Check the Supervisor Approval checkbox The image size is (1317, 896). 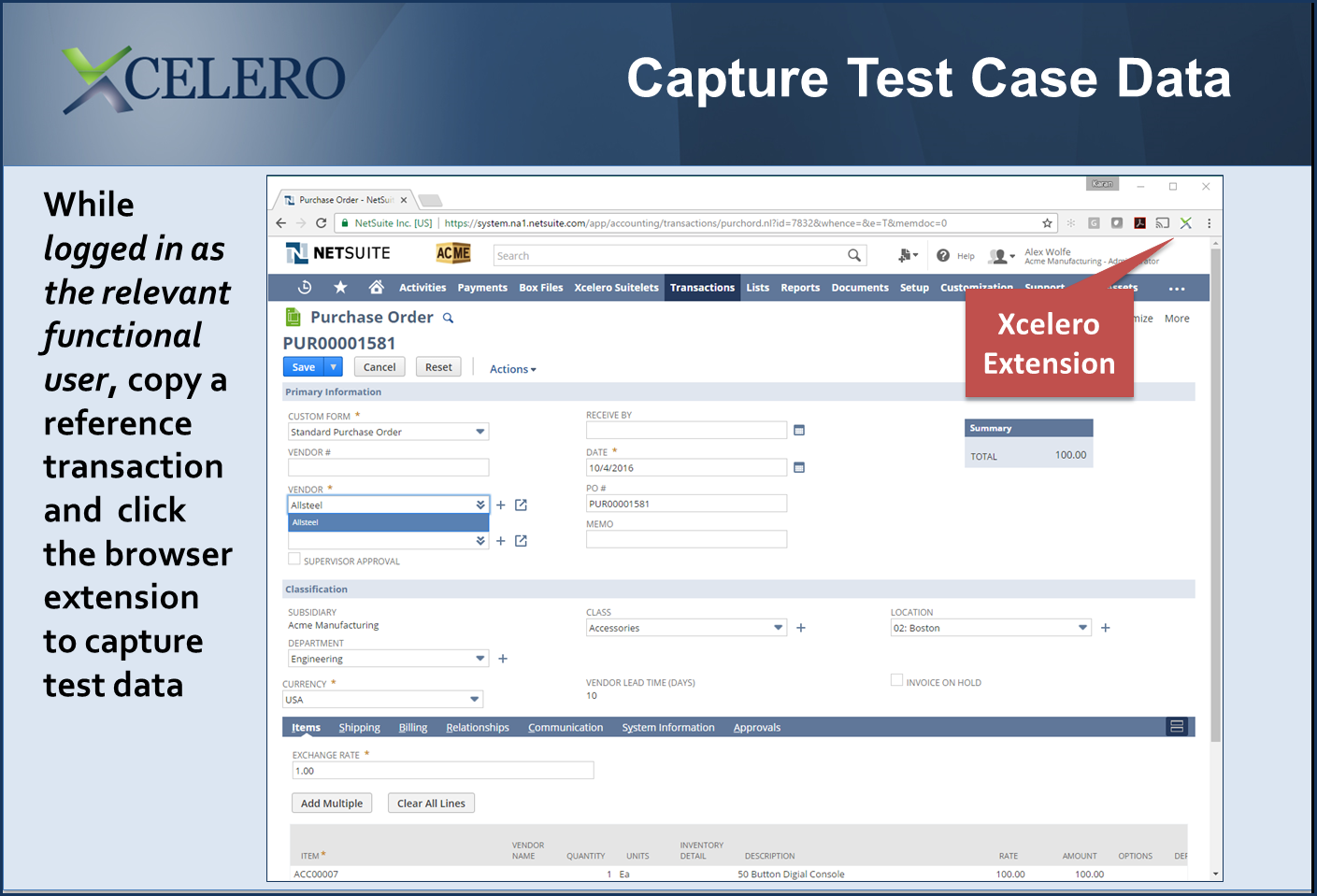(x=294, y=559)
